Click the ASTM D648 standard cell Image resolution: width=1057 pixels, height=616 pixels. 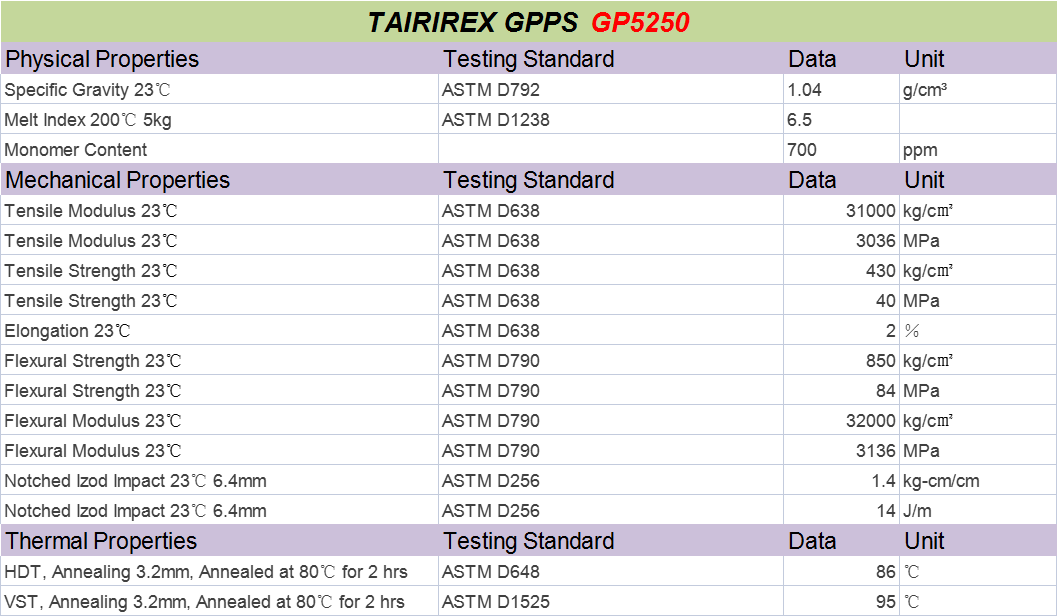pos(491,572)
